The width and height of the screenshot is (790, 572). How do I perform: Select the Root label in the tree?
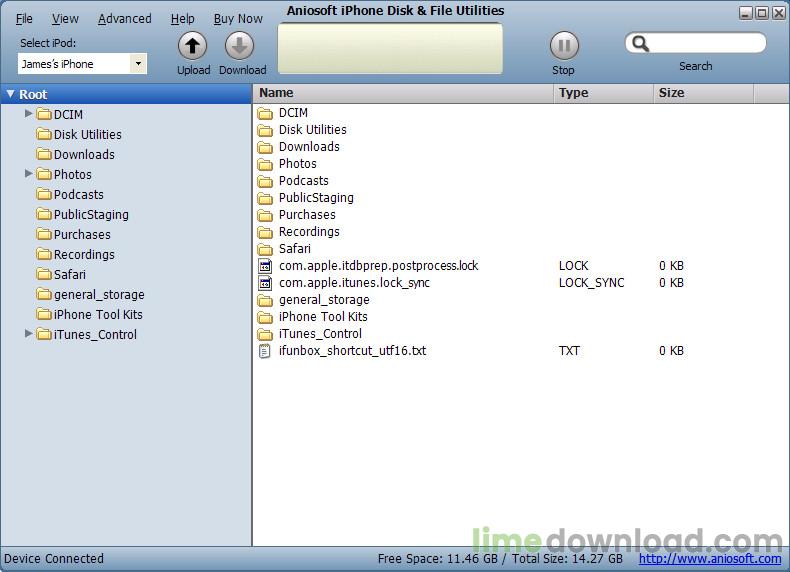click(x=33, y=94)
